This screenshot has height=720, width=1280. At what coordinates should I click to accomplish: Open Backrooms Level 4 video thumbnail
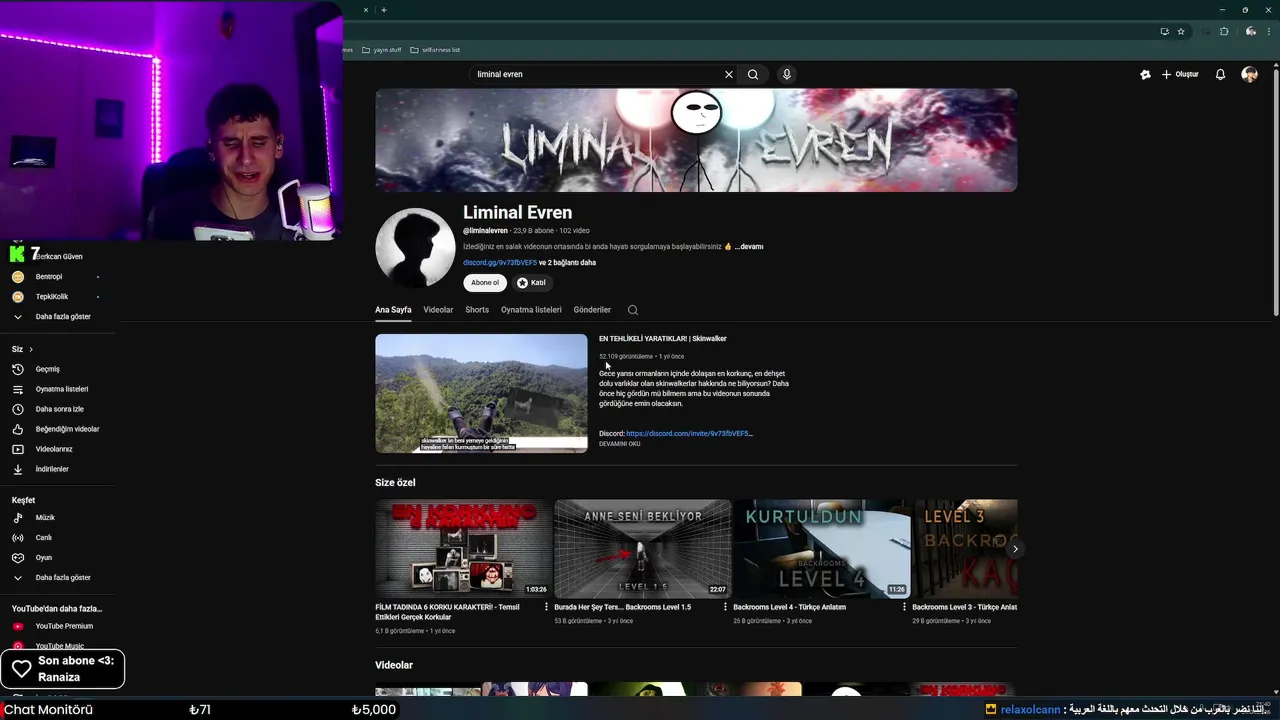[x=821, y=549]
